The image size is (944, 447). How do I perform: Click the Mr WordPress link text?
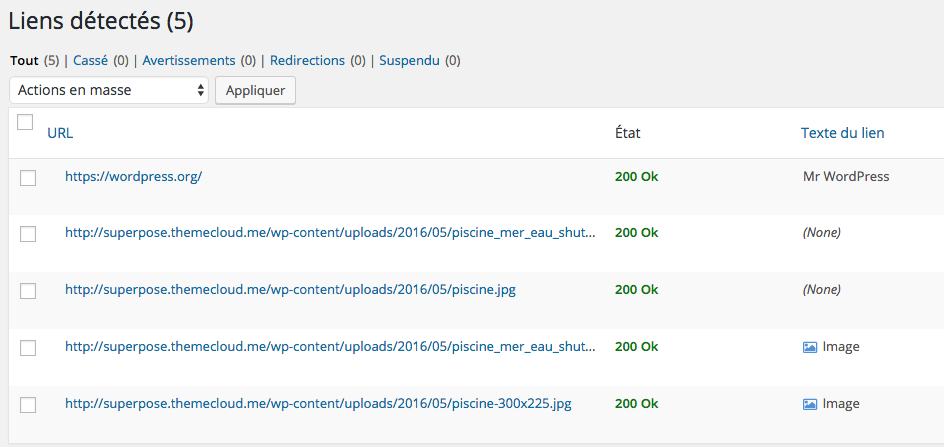point(846,177)
